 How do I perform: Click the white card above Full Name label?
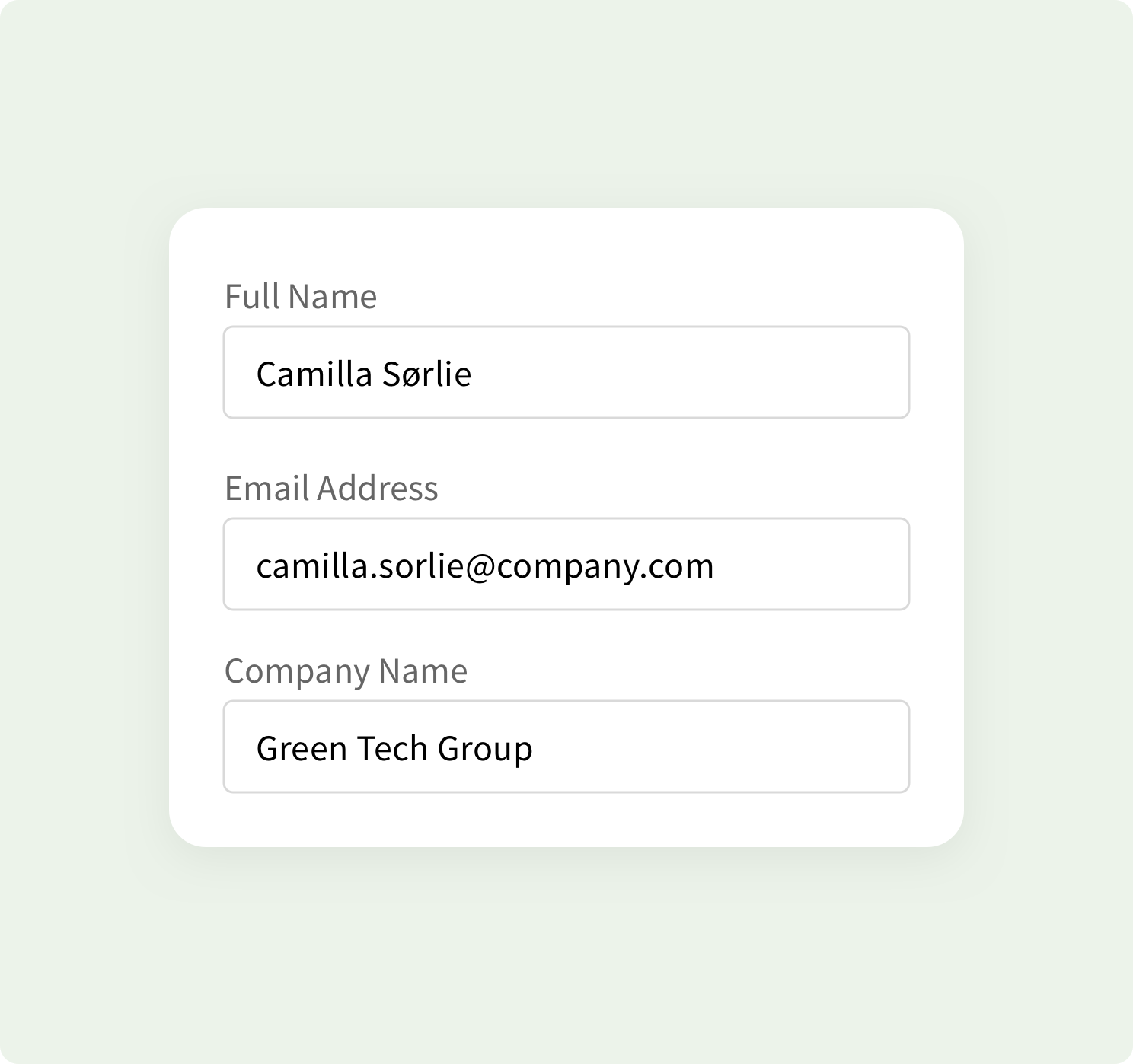pos(566,244)
